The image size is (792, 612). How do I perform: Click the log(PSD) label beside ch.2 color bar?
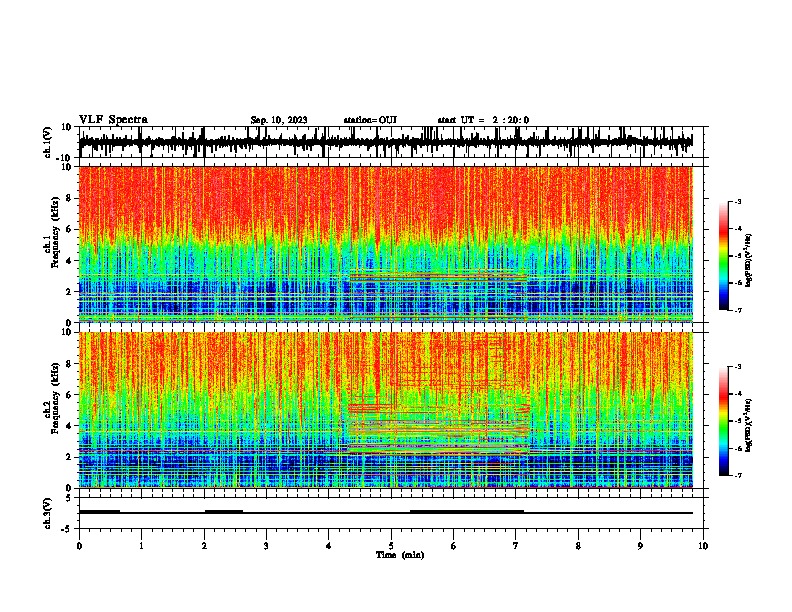749,425
